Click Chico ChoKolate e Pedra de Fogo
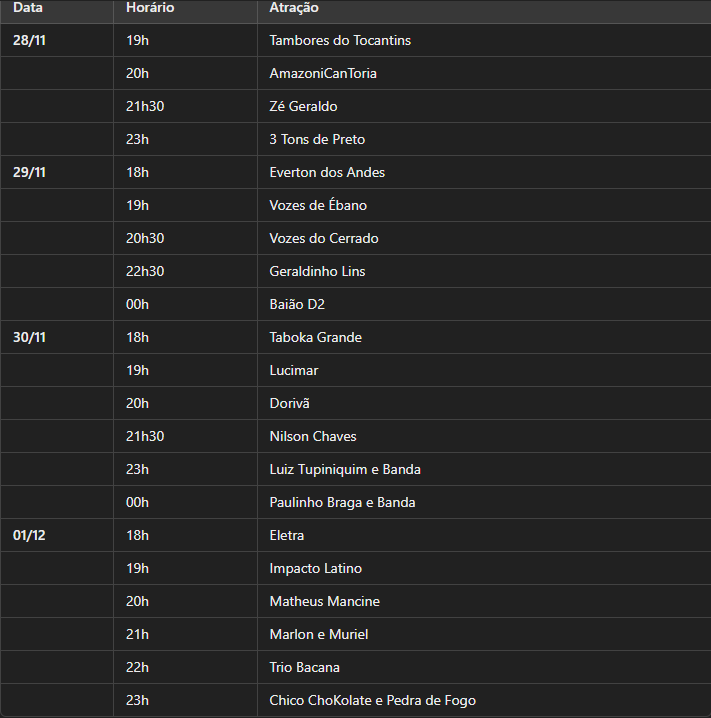 [373, 700]
